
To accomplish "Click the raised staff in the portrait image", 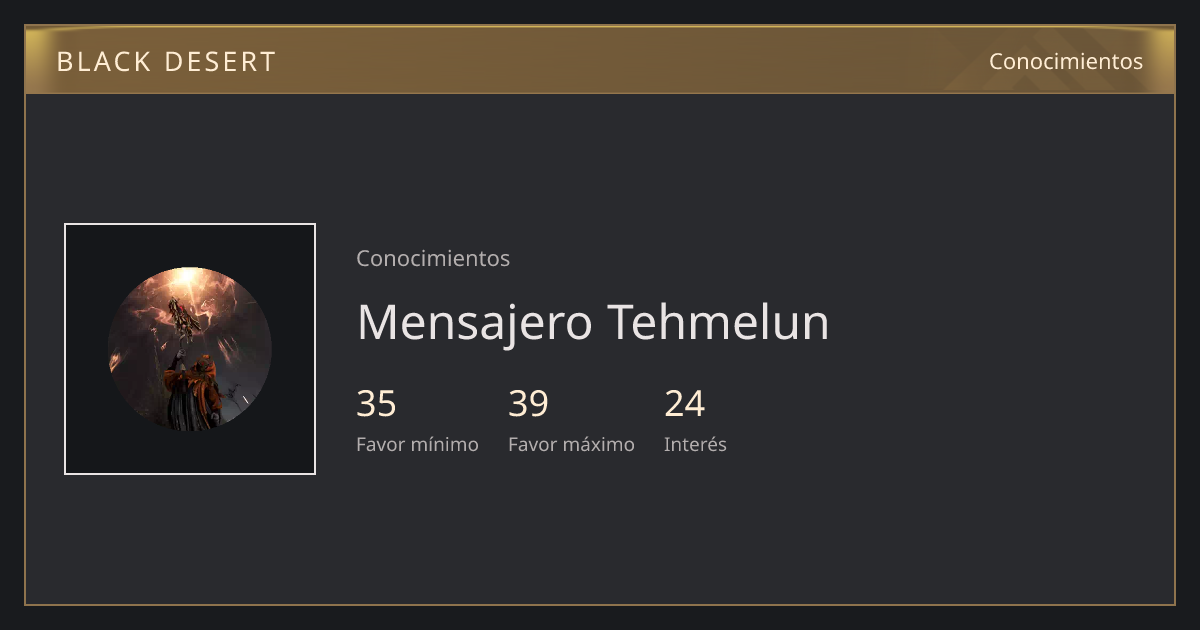I will 183,322.
